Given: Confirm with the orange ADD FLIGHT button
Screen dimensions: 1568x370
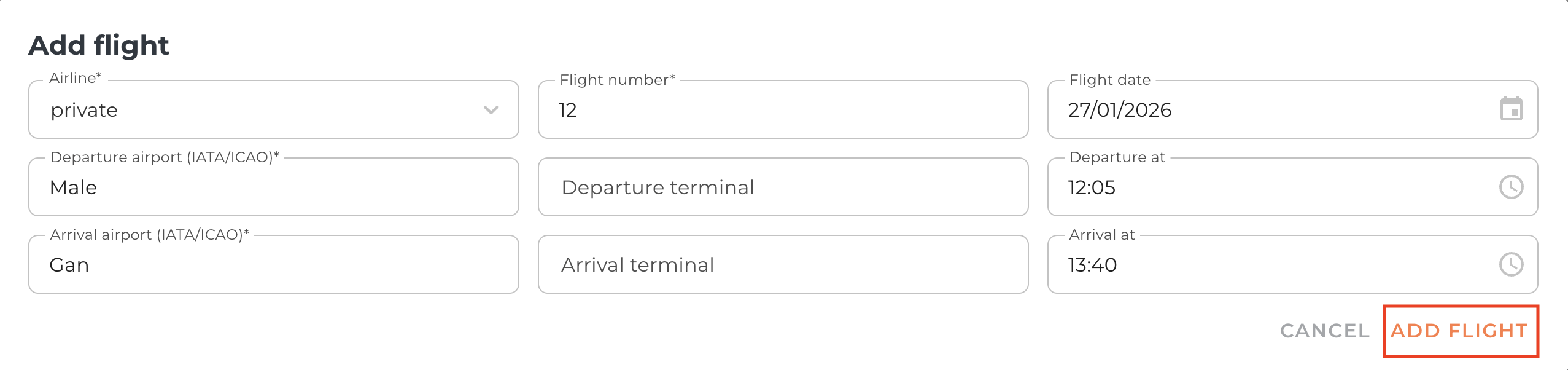Looking at the screenshot, I should click(x=1459, y=331).
